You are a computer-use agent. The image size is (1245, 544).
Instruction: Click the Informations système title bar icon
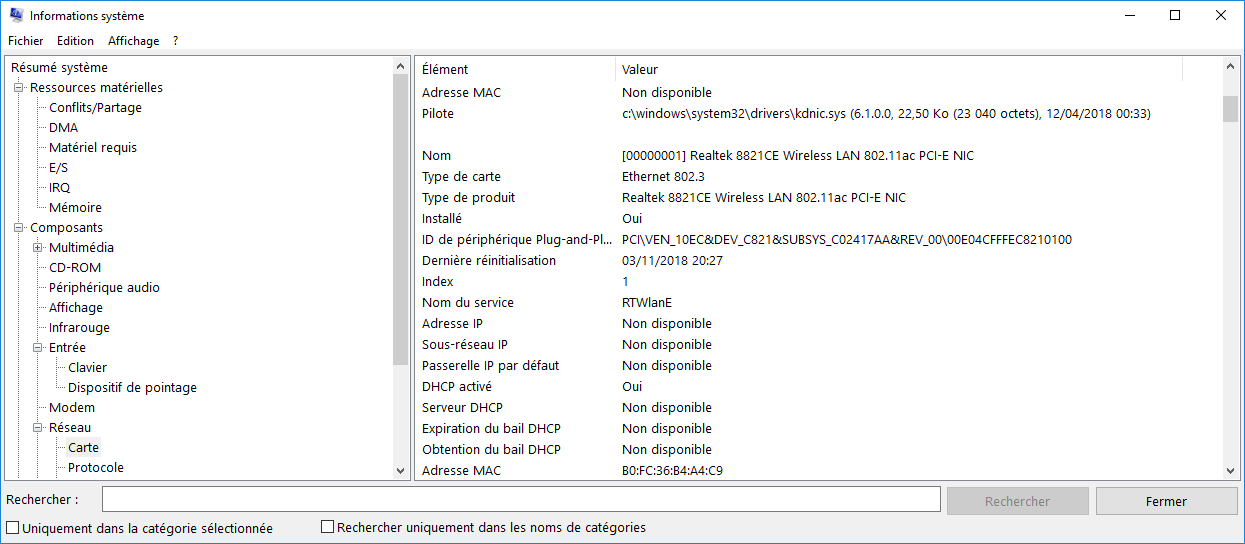click(x=16, y=15)
